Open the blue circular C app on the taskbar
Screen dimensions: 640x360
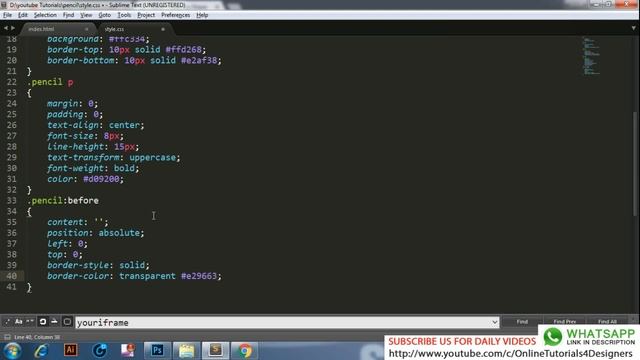pos(99,351)
